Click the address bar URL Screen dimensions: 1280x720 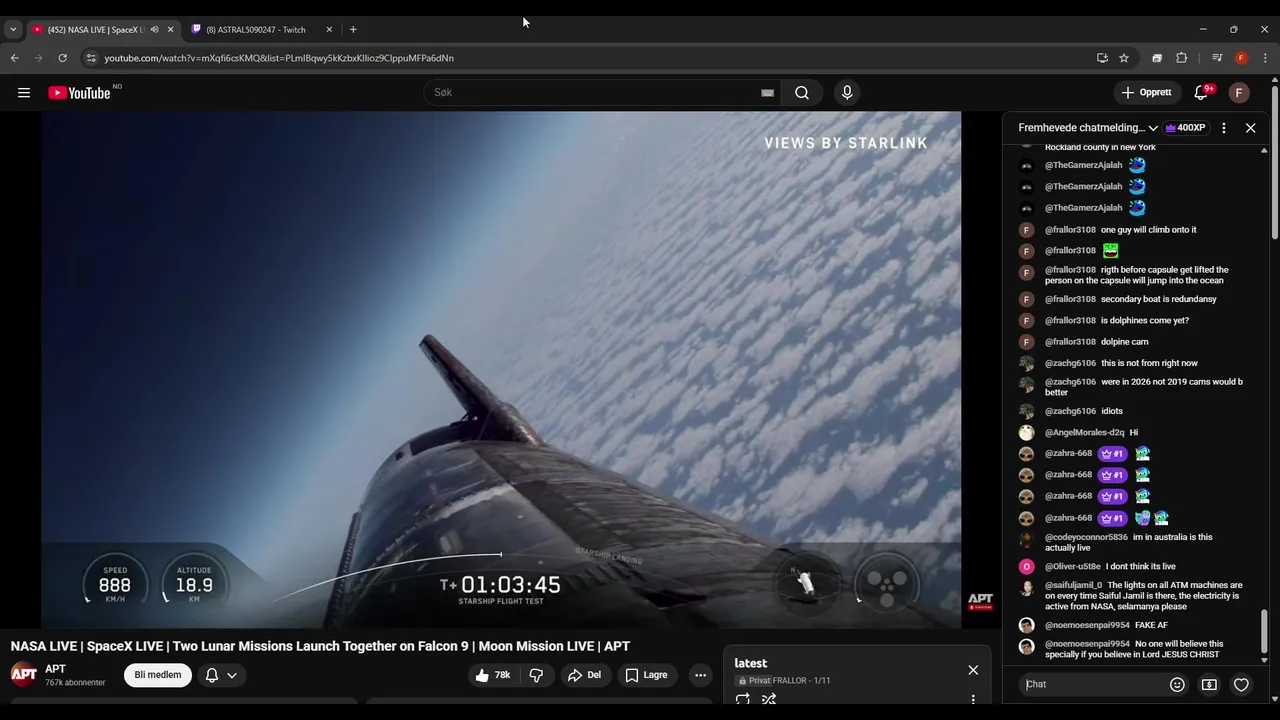[279, 58]
